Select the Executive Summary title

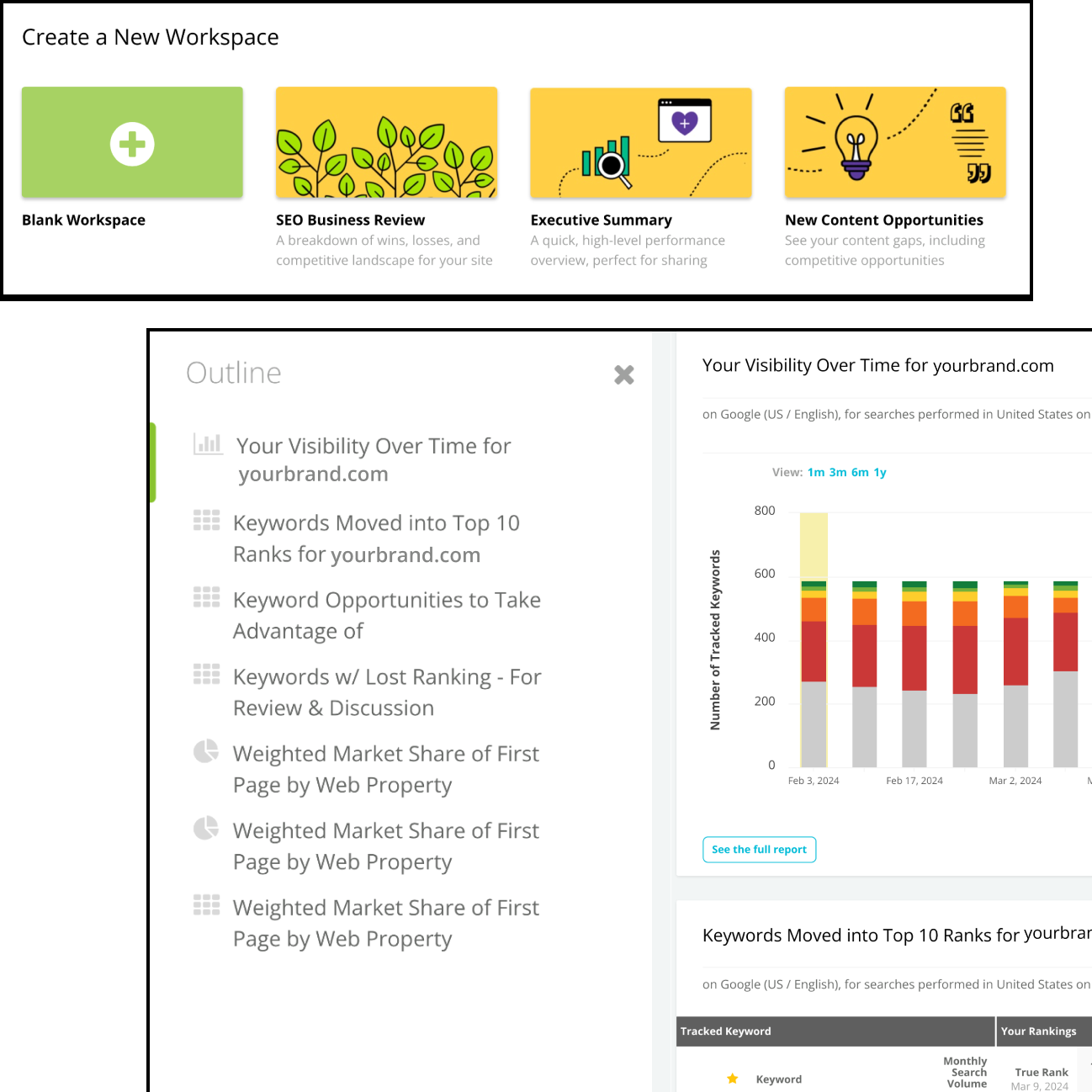pos(601,220)
